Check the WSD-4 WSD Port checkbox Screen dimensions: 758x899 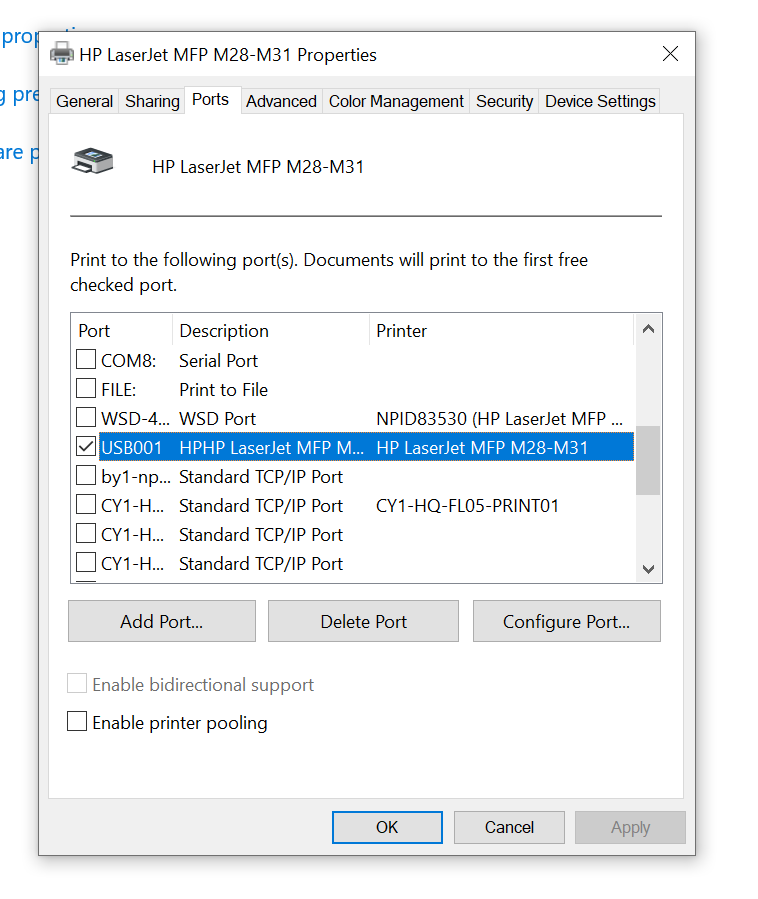[x=85, y=418]
